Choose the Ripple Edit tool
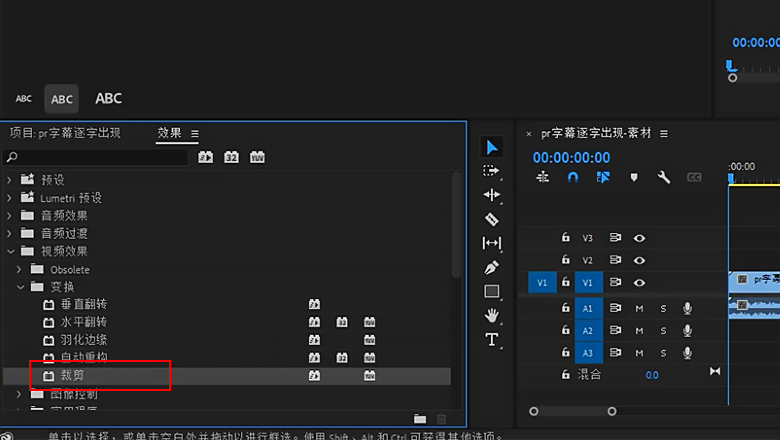Viewport: 780px width, 440px height. click(491, 195)
